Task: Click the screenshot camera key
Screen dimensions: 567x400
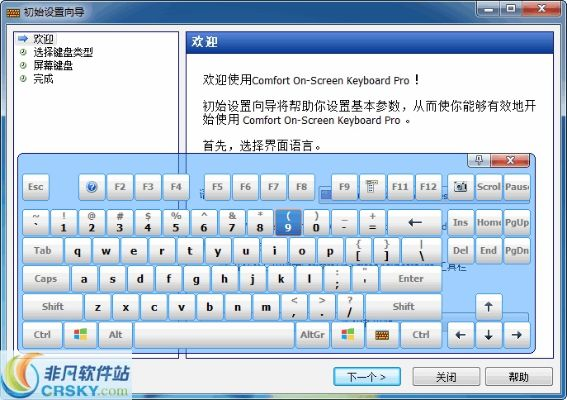Action: pyautogui.click(x=460, y=187)
